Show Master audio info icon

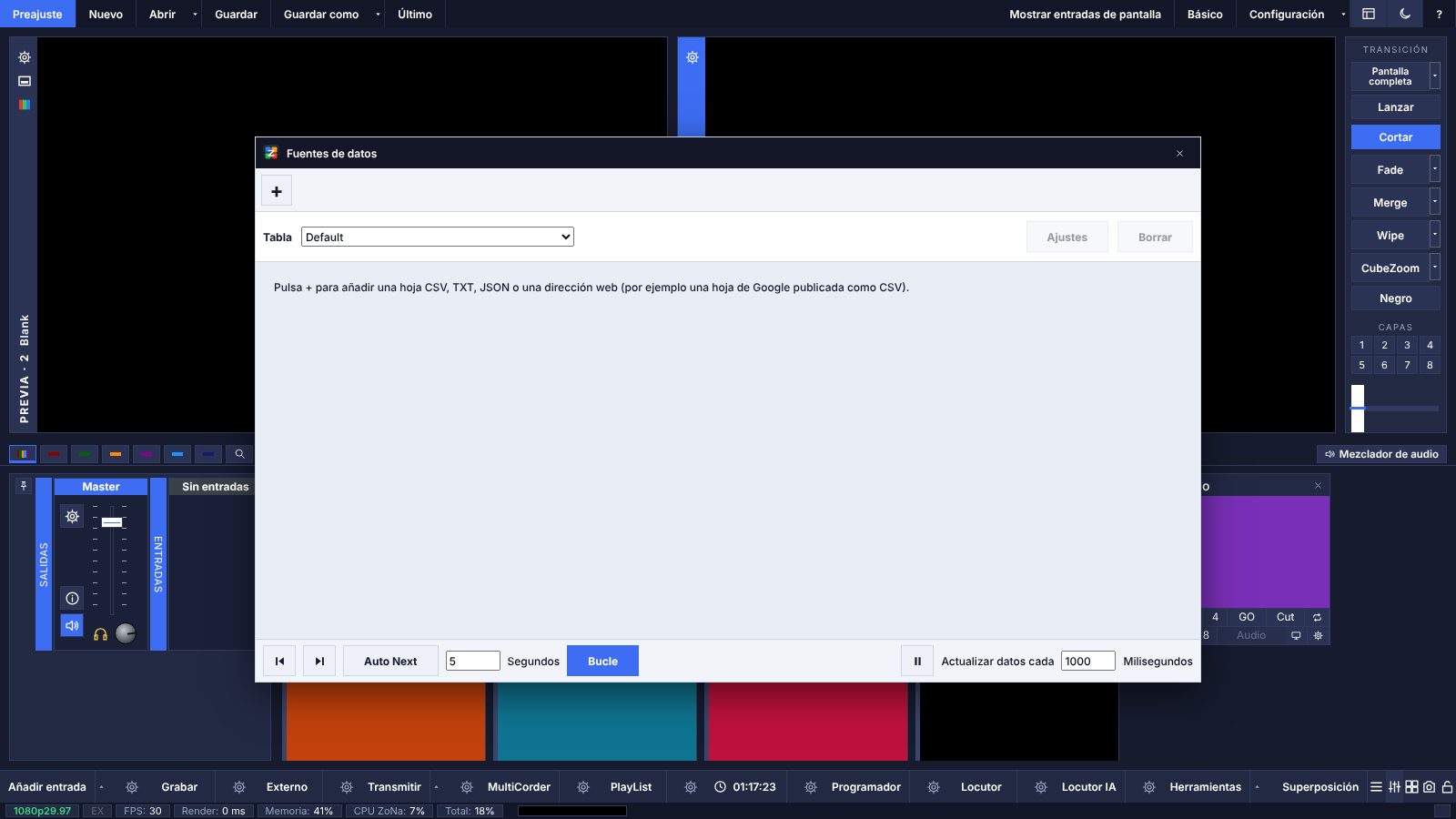(72, 598)
